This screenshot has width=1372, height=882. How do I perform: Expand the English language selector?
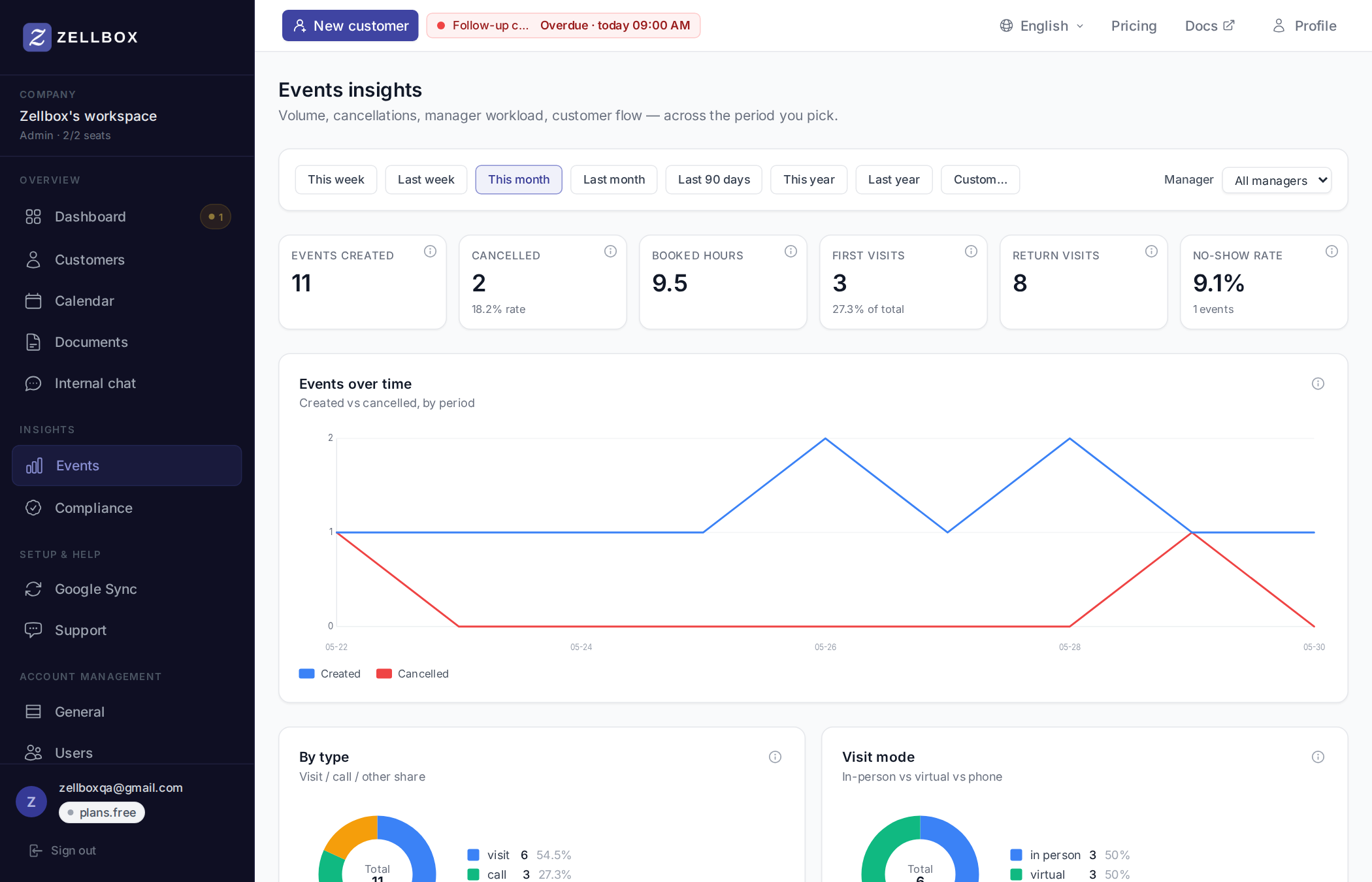[x=1042, y=25]
